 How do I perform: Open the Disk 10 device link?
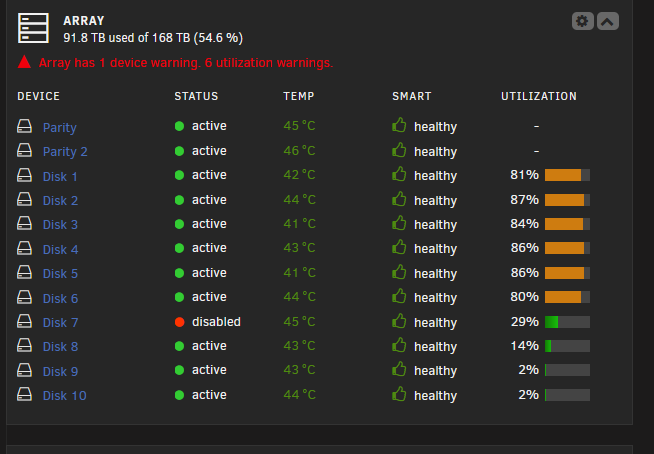[65, 396]
